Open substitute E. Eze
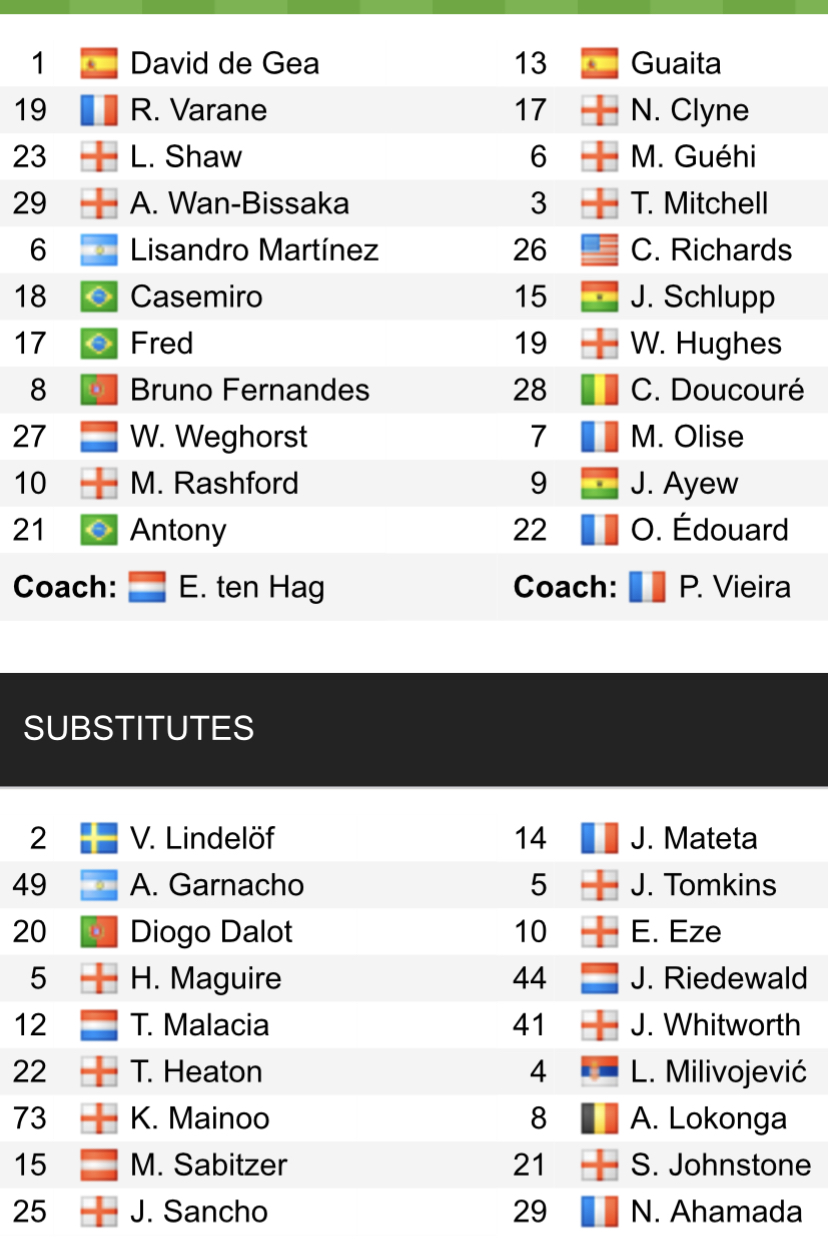This screenshot has height=1256, width=828. pyautogui.click(x=675, y=932)
